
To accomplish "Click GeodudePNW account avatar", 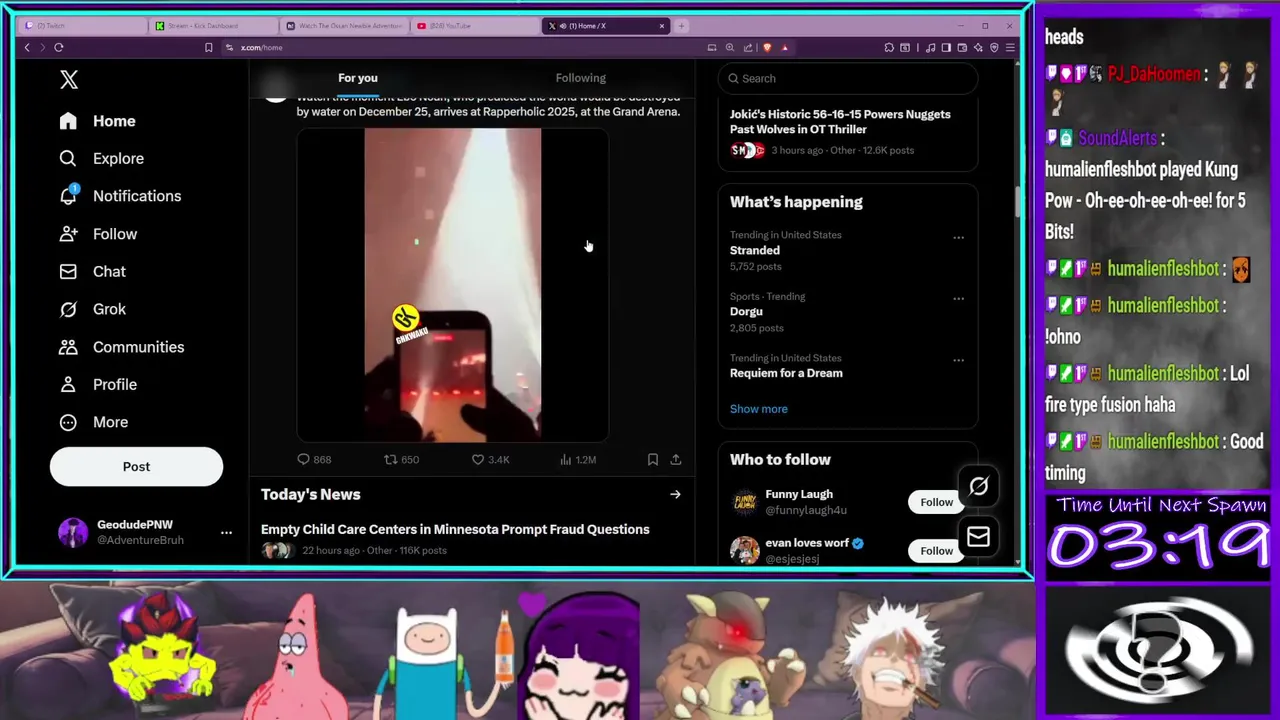I will point(73,532).
